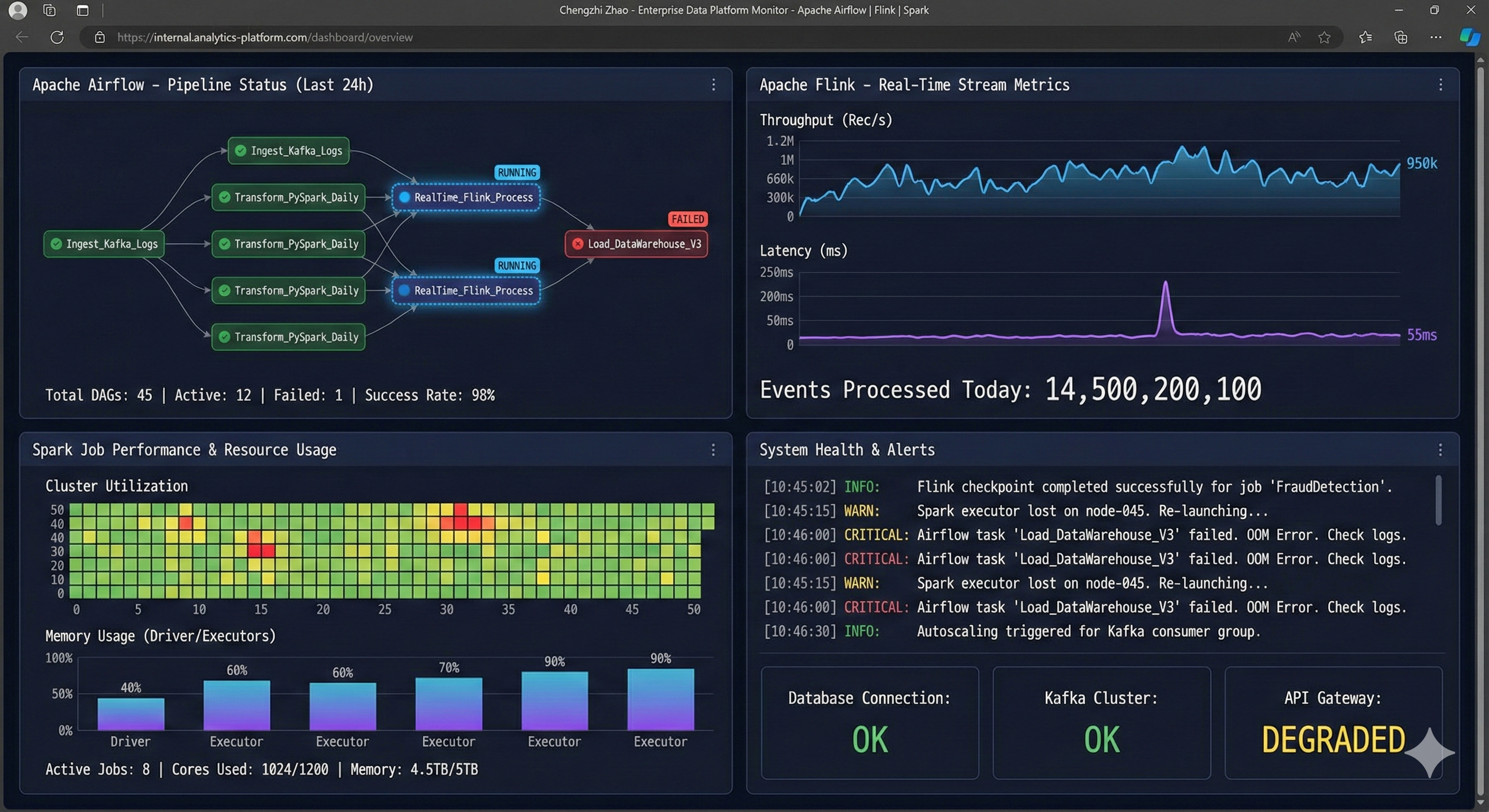The width and height of the screenshot is (1489, 812).
Task: Open the tab actions menu icon
Action: click(82, 11)
